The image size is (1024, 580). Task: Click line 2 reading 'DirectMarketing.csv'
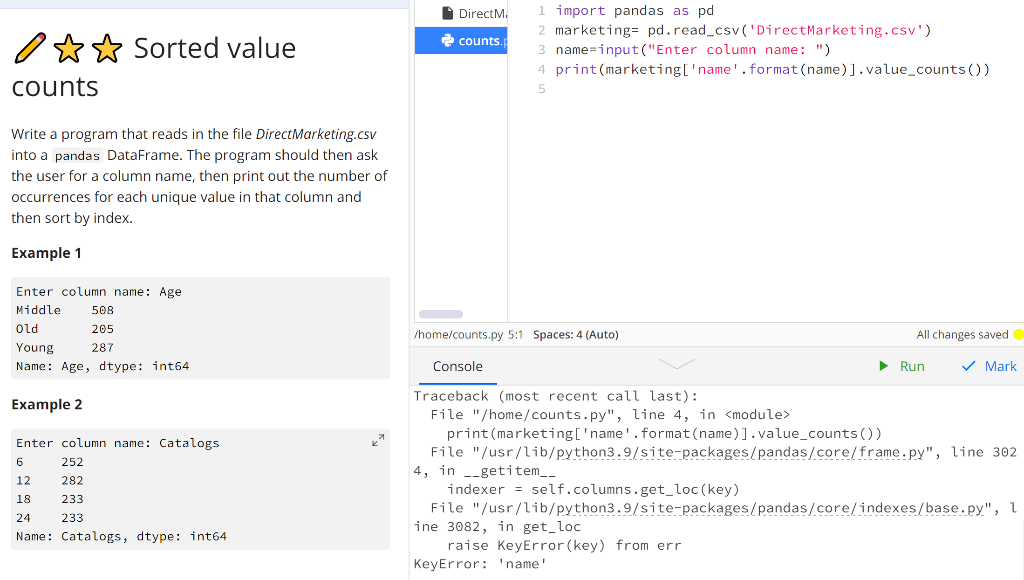coord(743,30)
